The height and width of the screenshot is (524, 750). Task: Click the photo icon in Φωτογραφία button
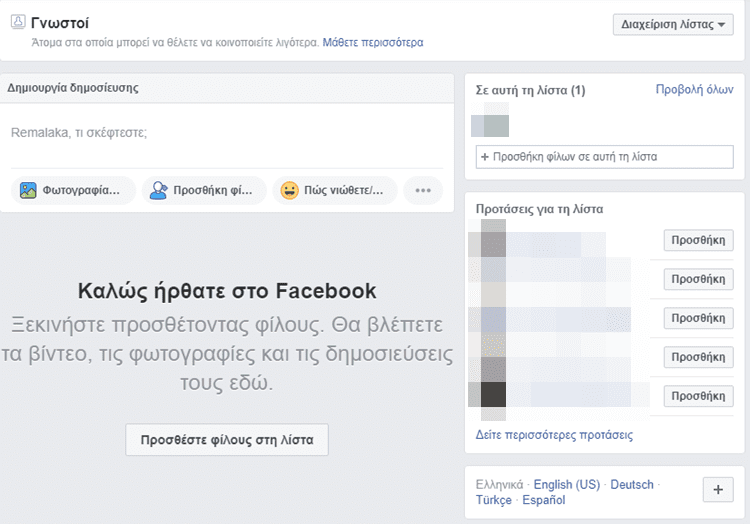click(x=28, y=190)
